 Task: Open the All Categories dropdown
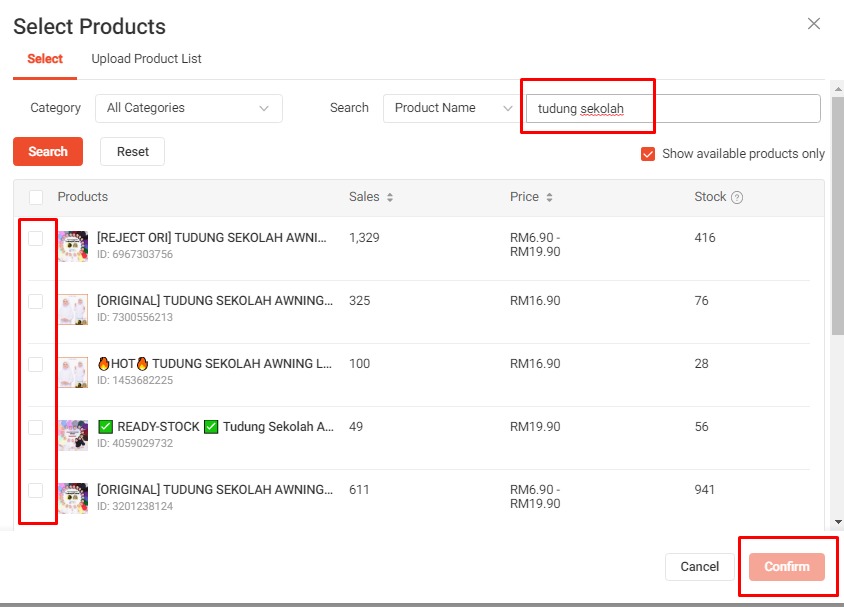coord(188,108)
